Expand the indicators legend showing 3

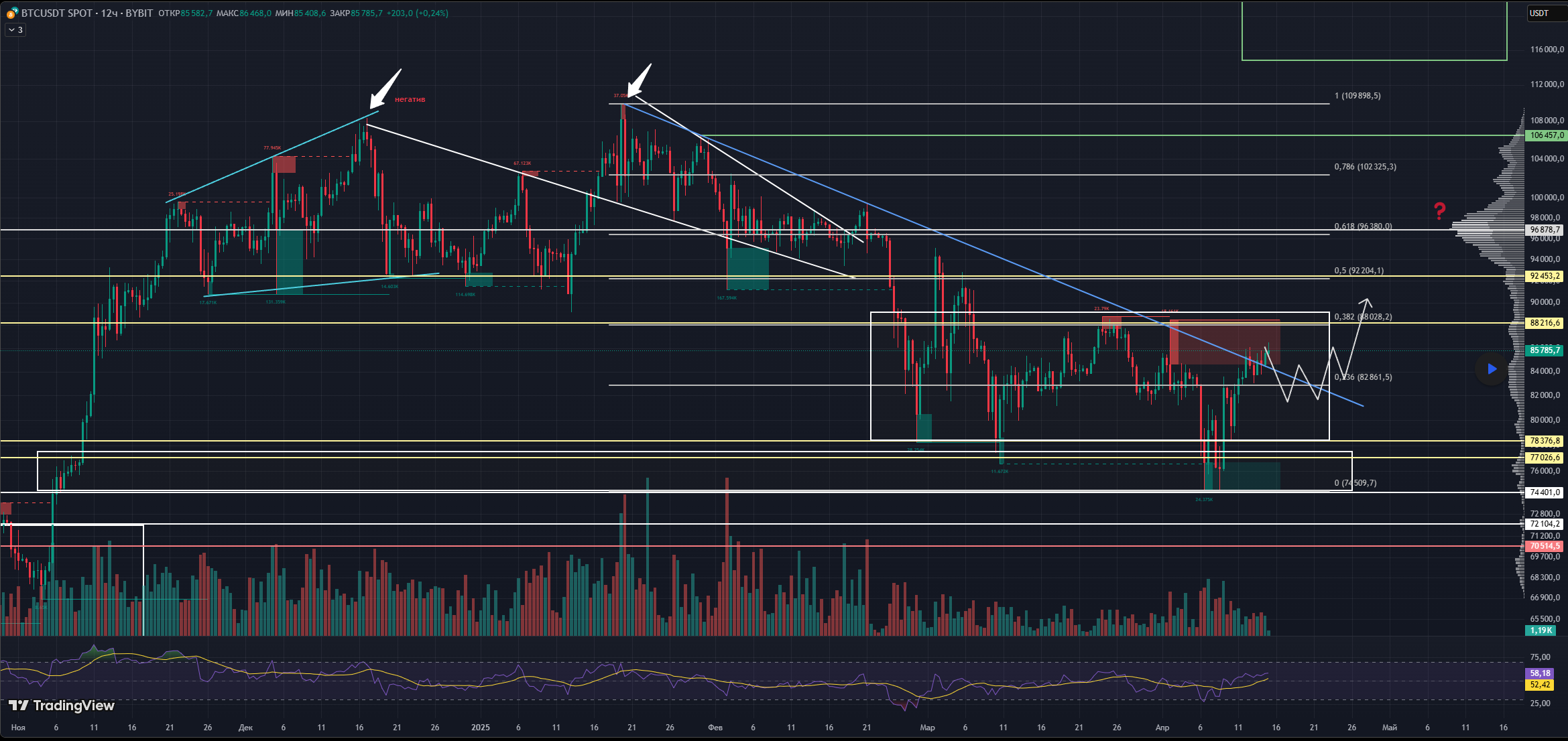click(15, 29)
